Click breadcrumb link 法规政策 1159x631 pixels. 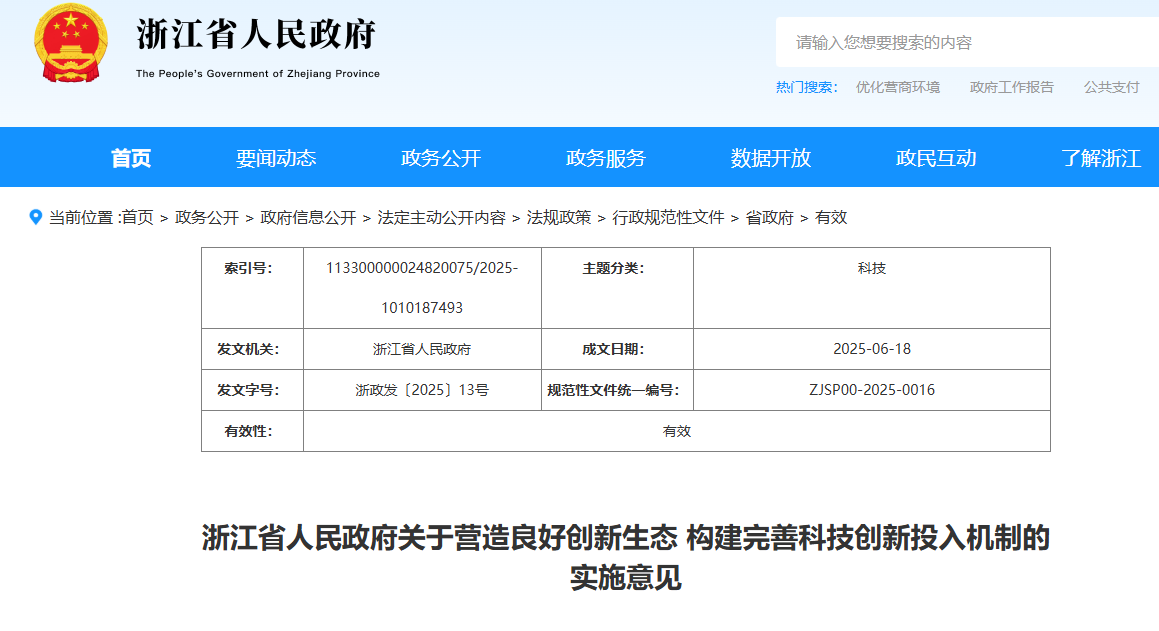559,217
